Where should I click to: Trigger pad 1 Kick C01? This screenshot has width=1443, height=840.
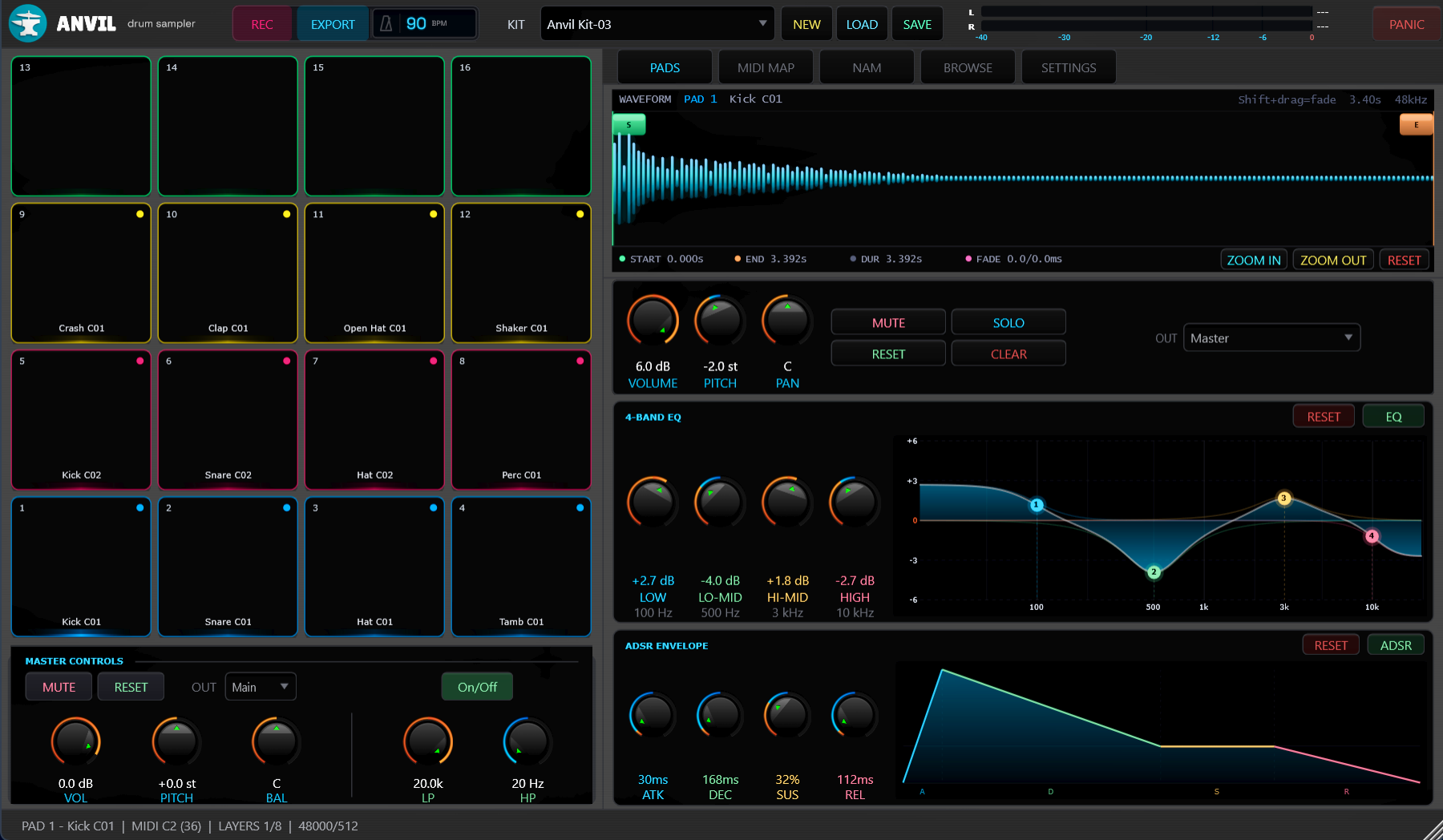81,567
